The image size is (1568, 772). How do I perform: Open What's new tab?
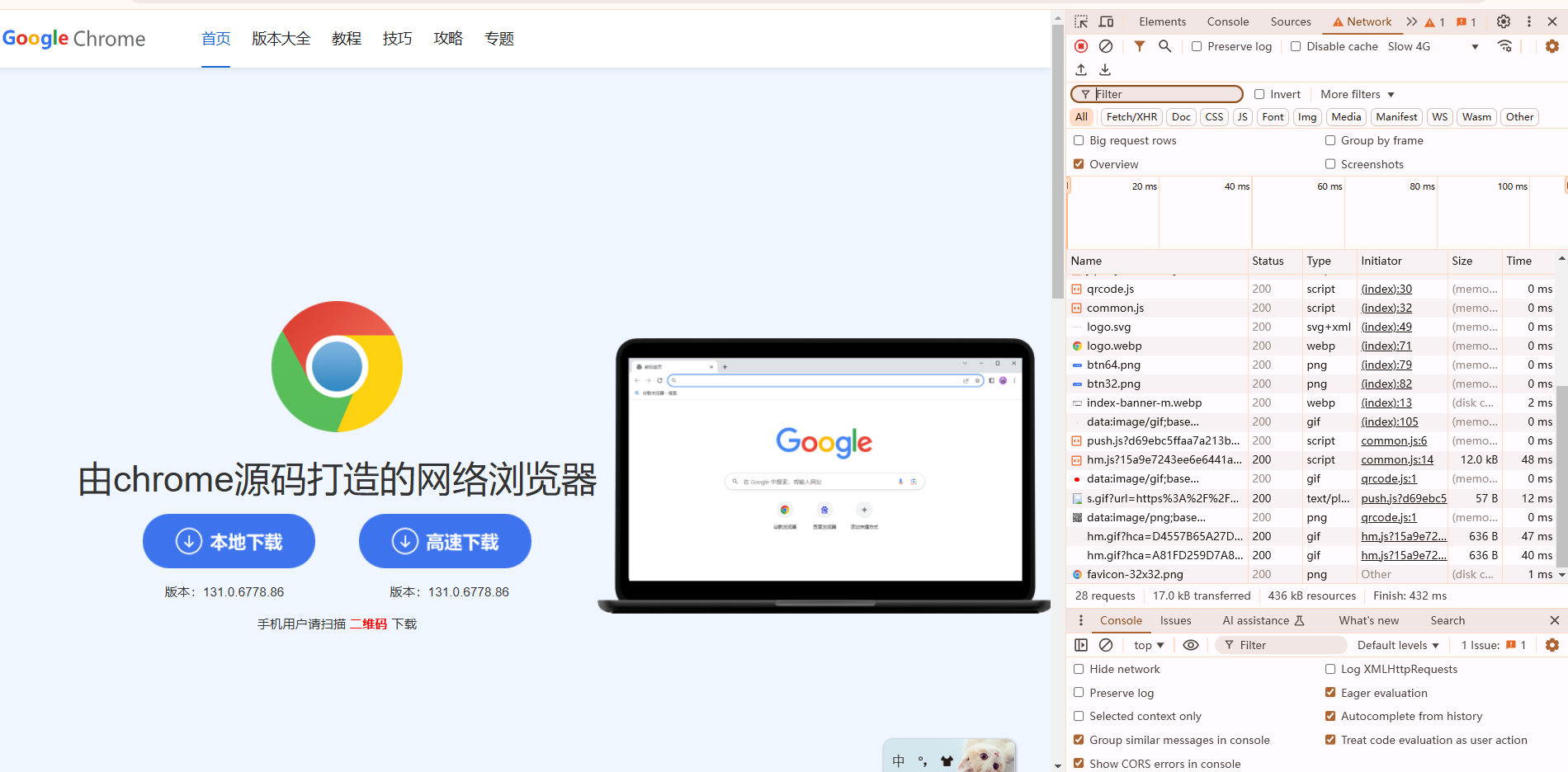pyautogui.click(x=1368, y=620)
